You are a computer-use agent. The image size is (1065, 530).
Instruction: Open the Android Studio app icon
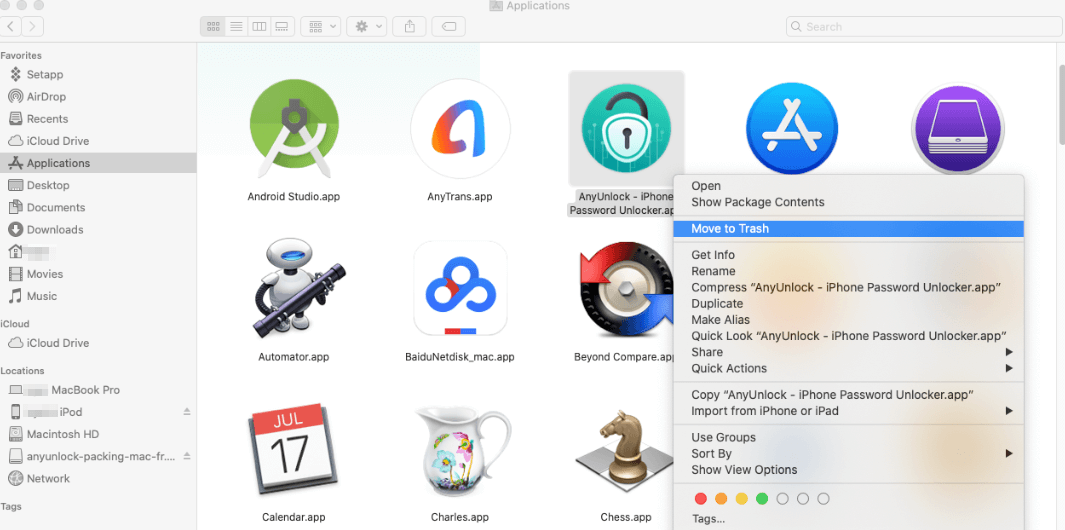(293, 129)
